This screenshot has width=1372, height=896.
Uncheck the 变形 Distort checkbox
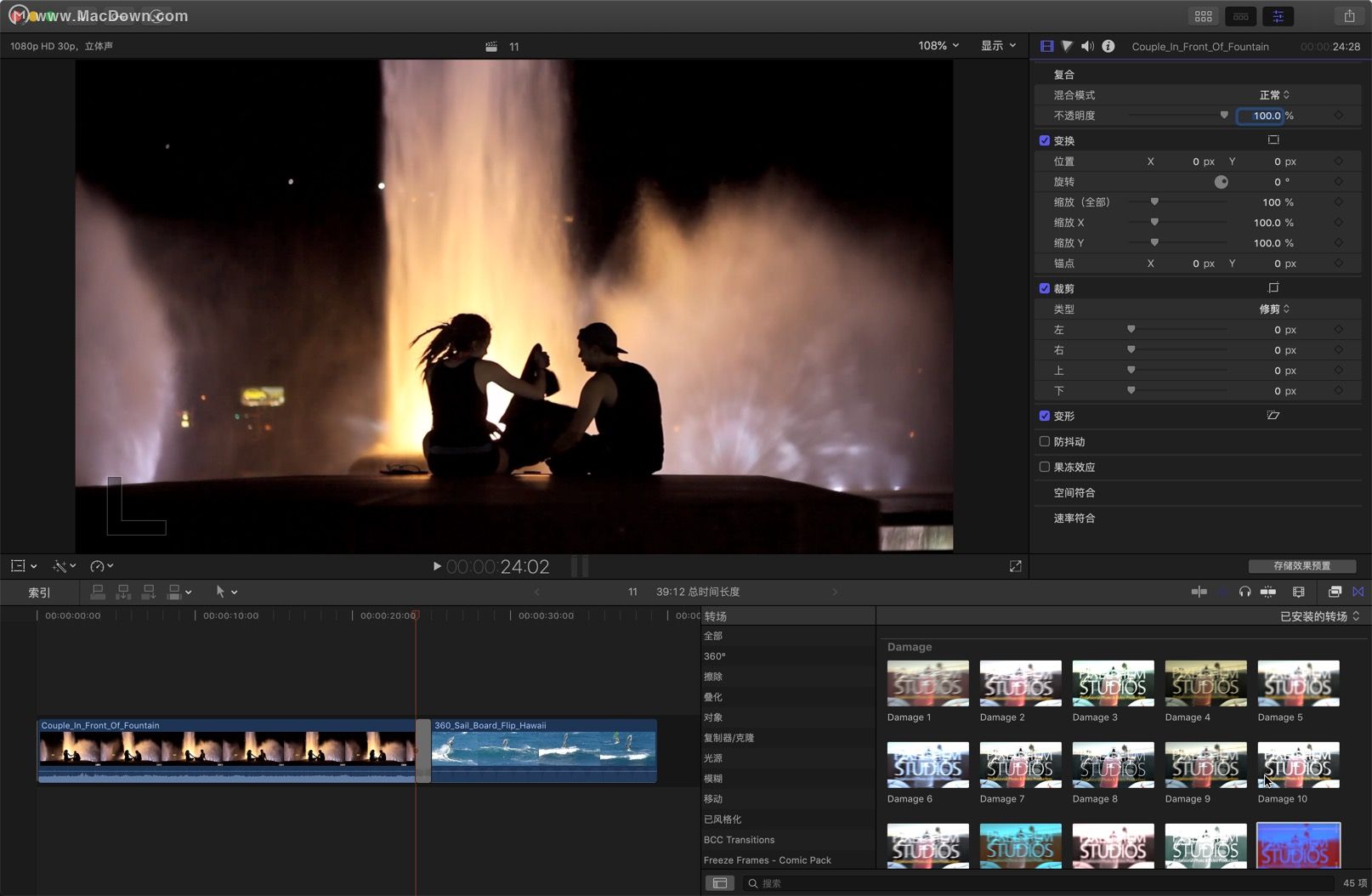pyautogui.click(x=1045, y=416)
